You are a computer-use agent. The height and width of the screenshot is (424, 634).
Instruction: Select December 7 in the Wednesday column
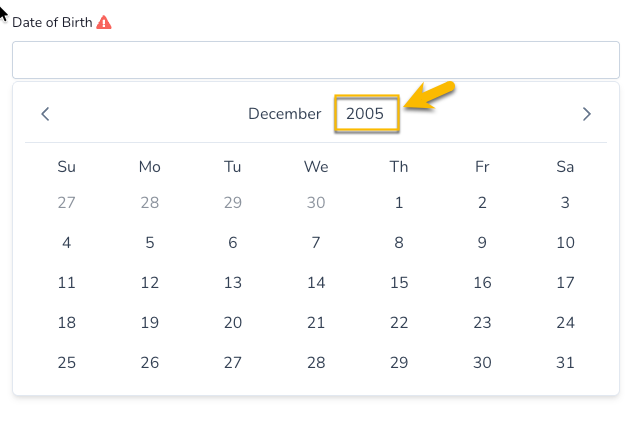click(316, 243)
